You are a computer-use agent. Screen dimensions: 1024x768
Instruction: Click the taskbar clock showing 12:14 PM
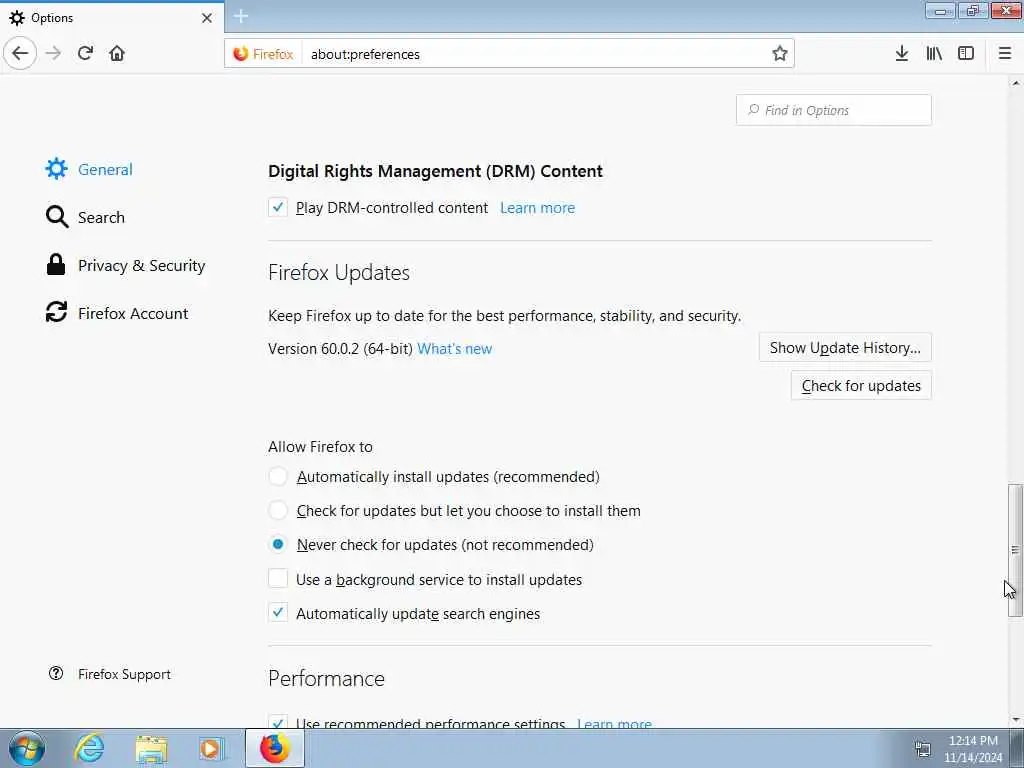point(973,741)
